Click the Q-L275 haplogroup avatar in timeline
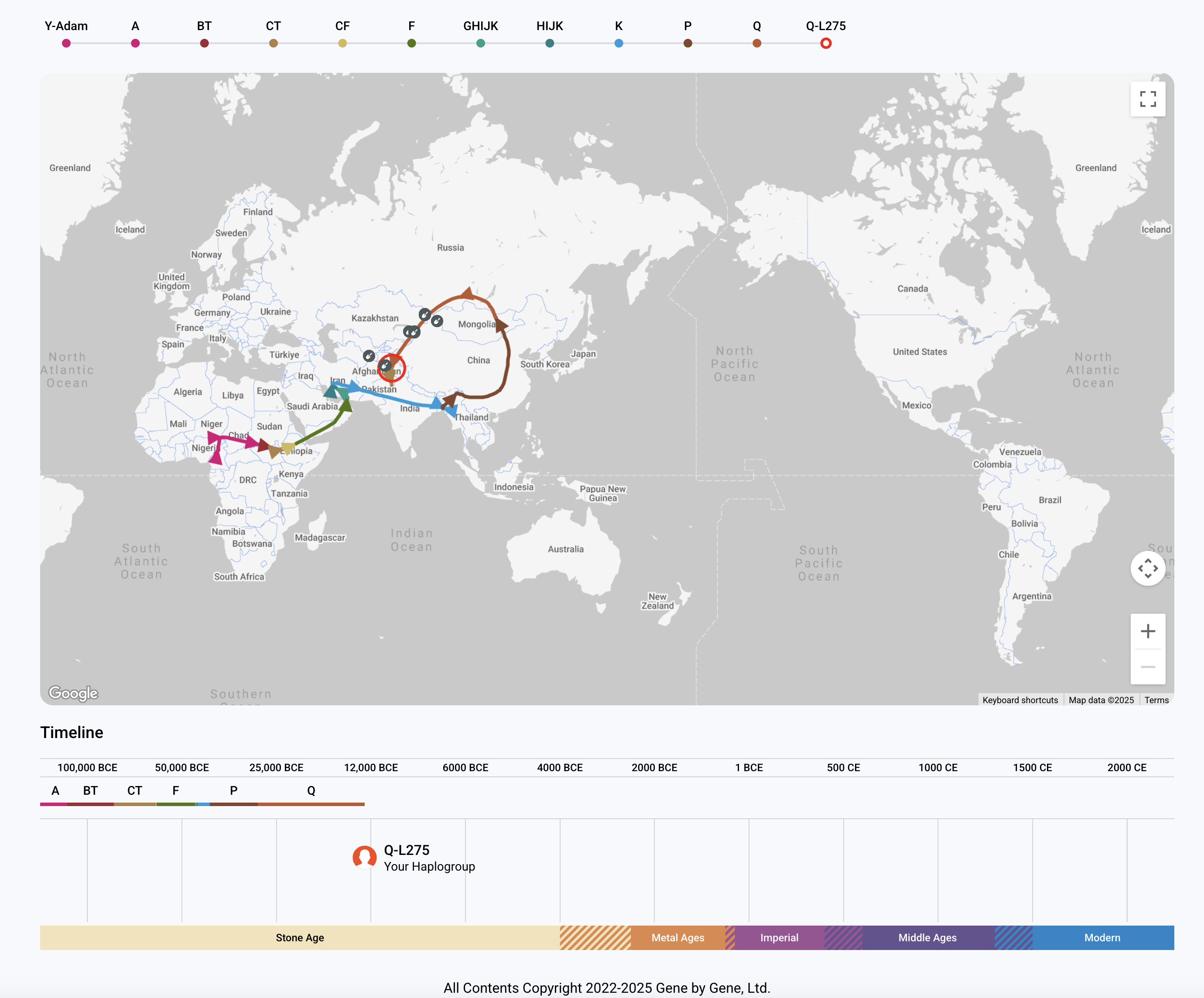1204x998 pixels. point(364,857)
